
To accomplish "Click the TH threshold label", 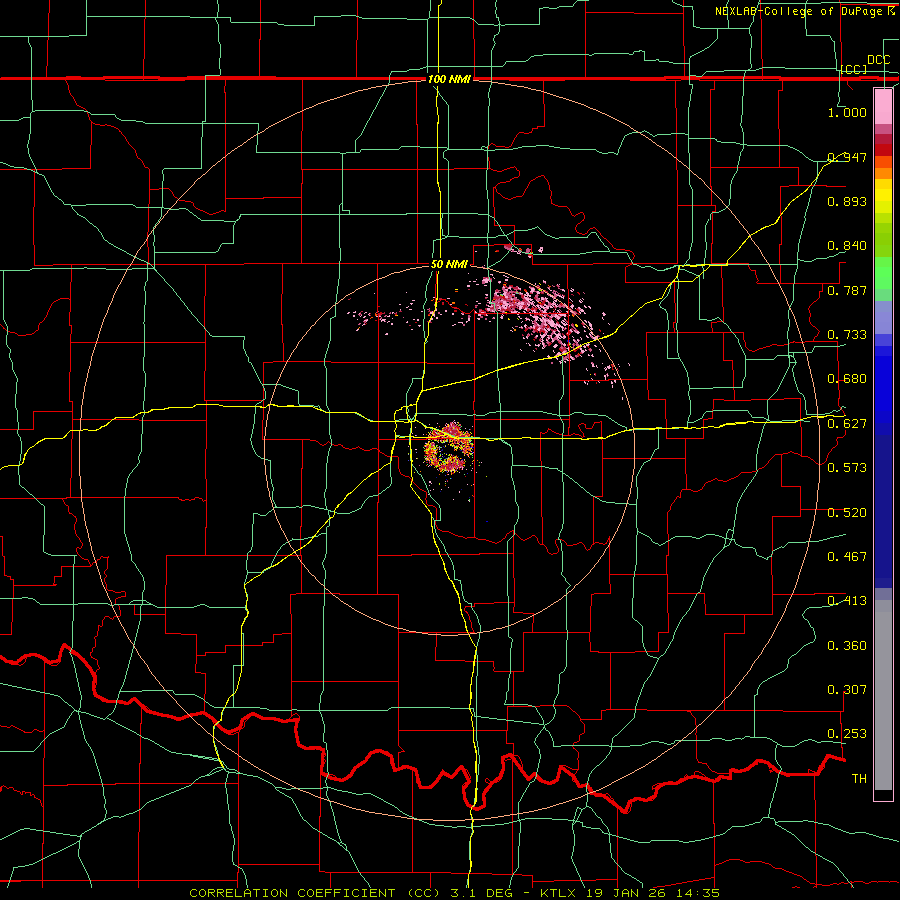I will (859, 779).
